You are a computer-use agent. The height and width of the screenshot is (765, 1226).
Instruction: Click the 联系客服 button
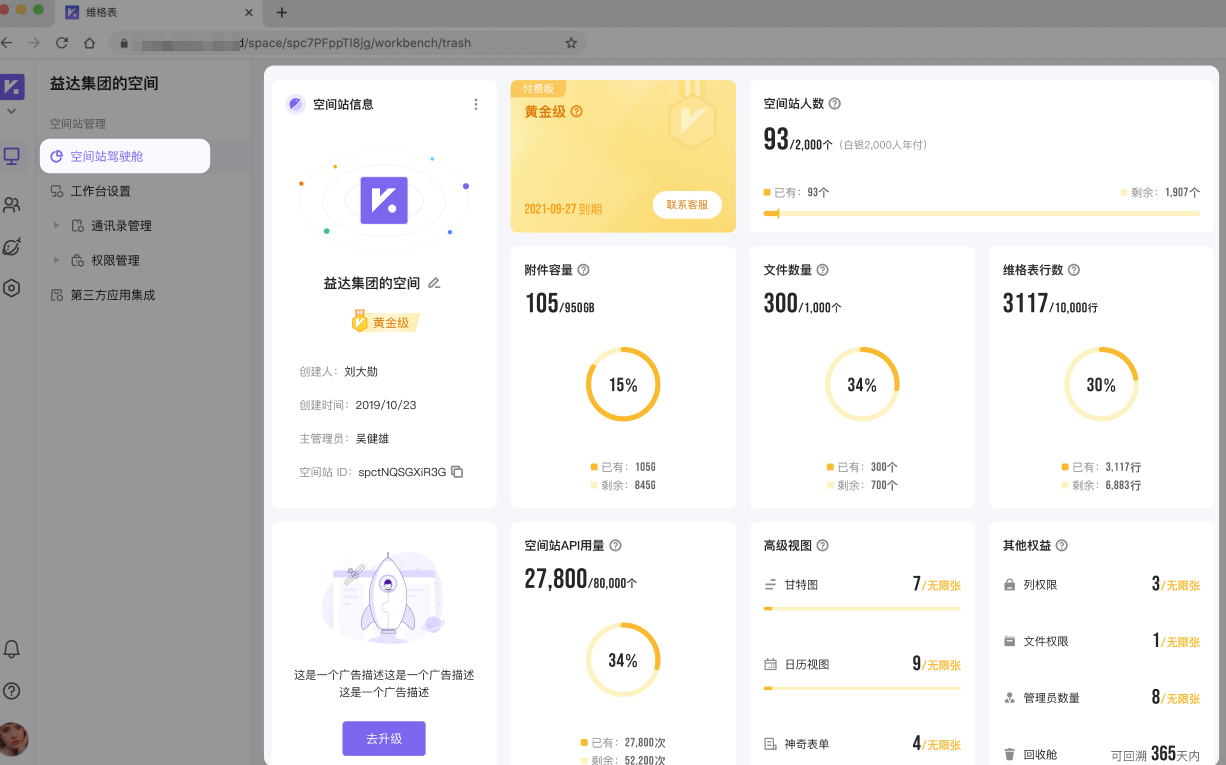[687, 205]
